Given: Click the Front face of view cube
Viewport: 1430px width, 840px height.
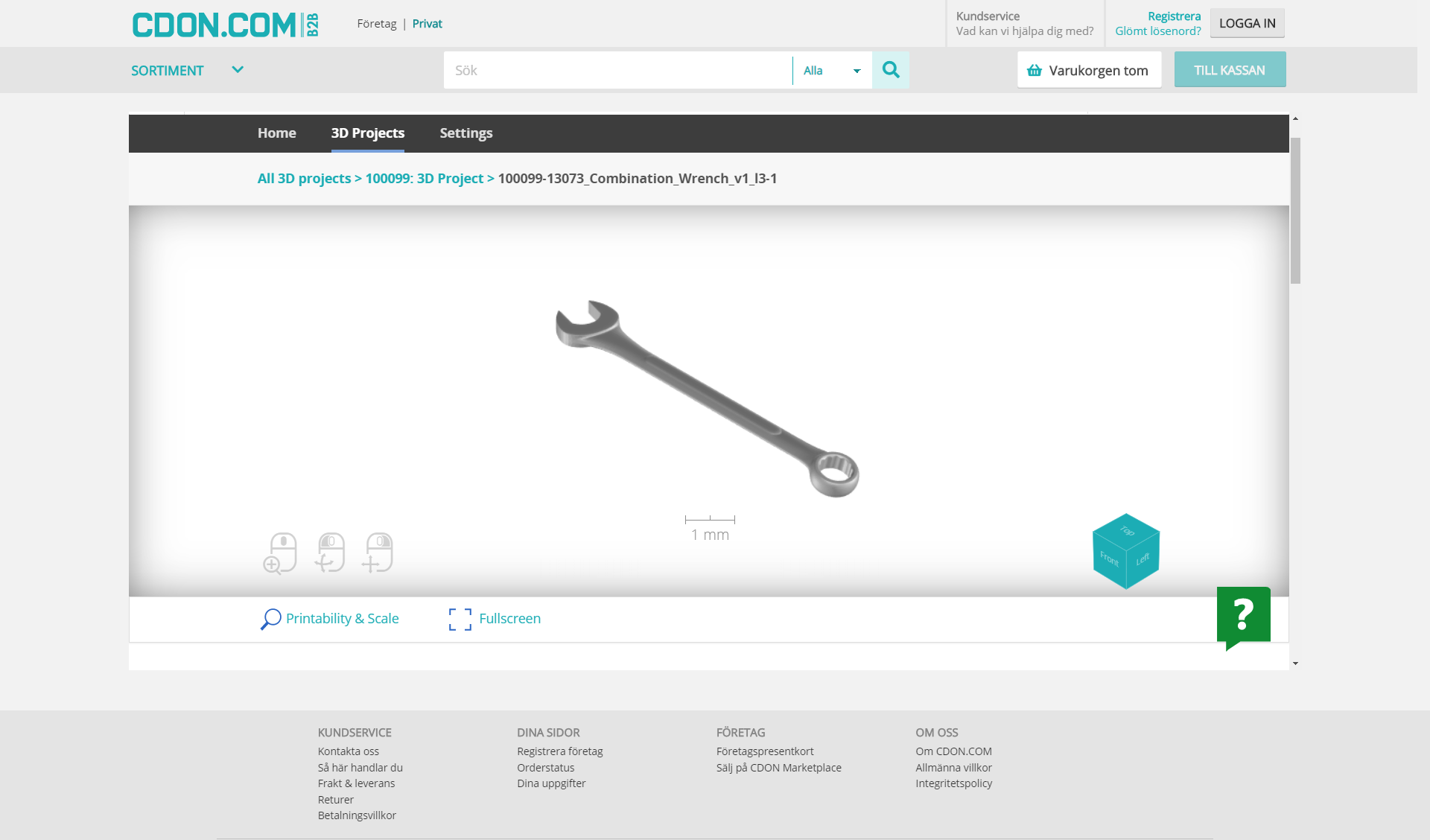Looking at the screenshot, I should [x=1109, y=559].
